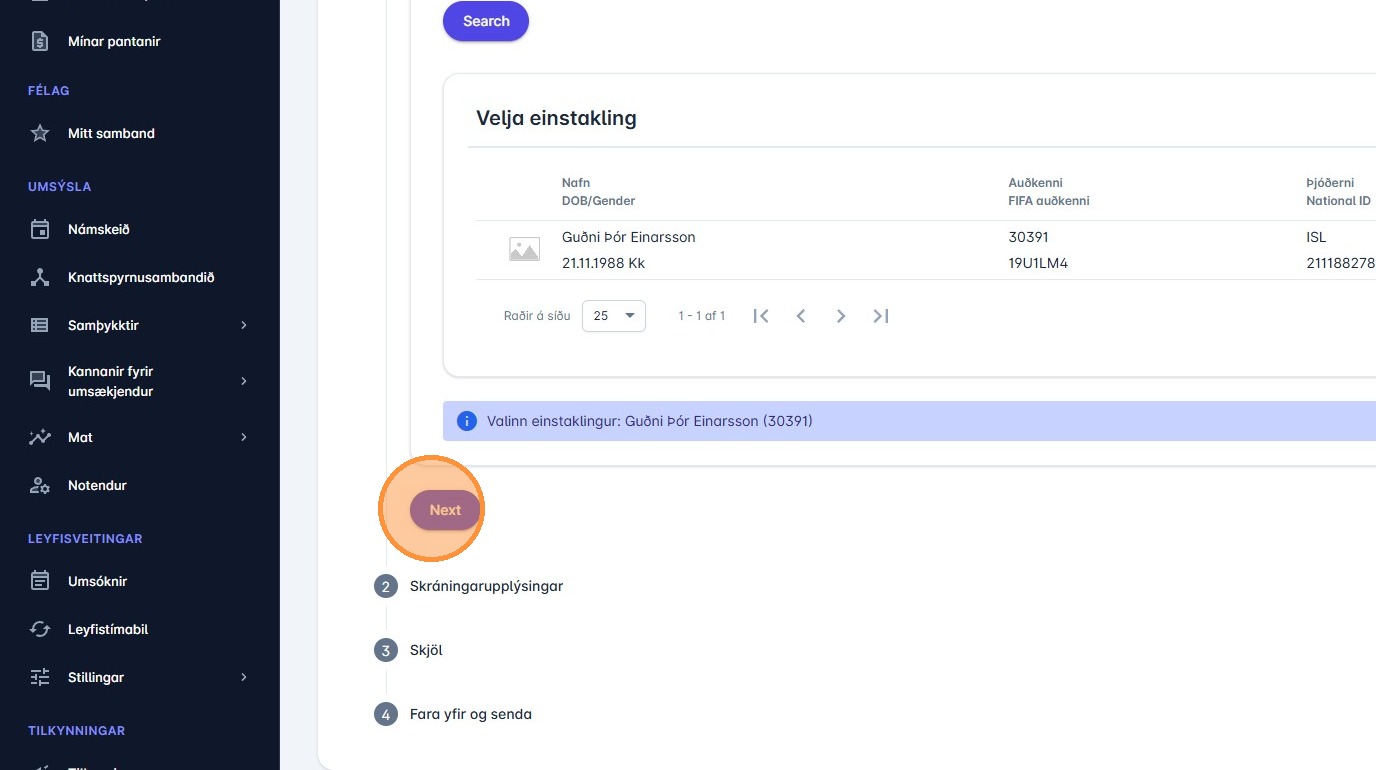
Task: Click the Leyfistímabil cycle arrows icon
Action: pyautogui.click(x=40, y=629)
